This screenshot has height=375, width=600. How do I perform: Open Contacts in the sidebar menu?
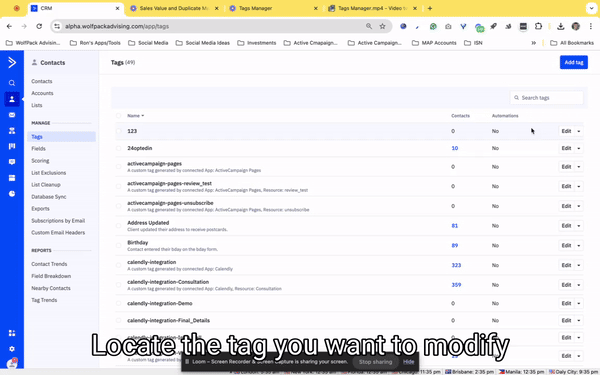42,81
